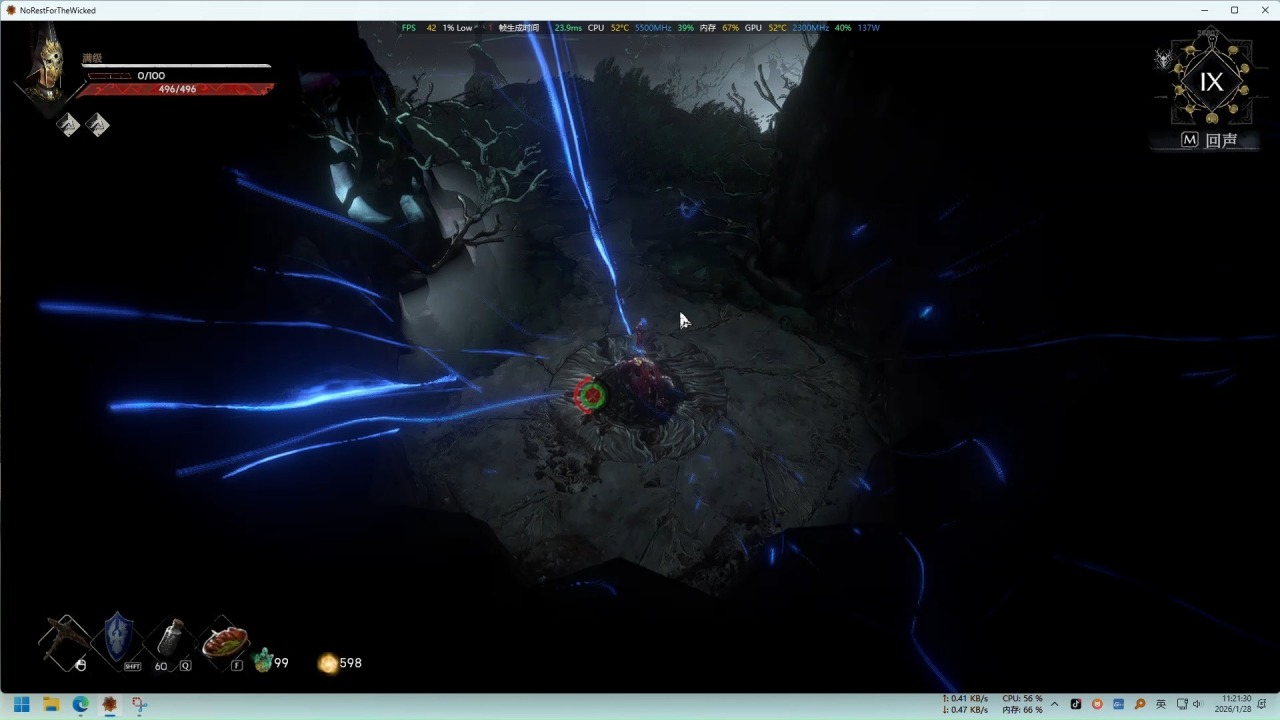Click the CPU temperature reading in the overlay
Screen dimensions: 1280x720
click(620, 28)
